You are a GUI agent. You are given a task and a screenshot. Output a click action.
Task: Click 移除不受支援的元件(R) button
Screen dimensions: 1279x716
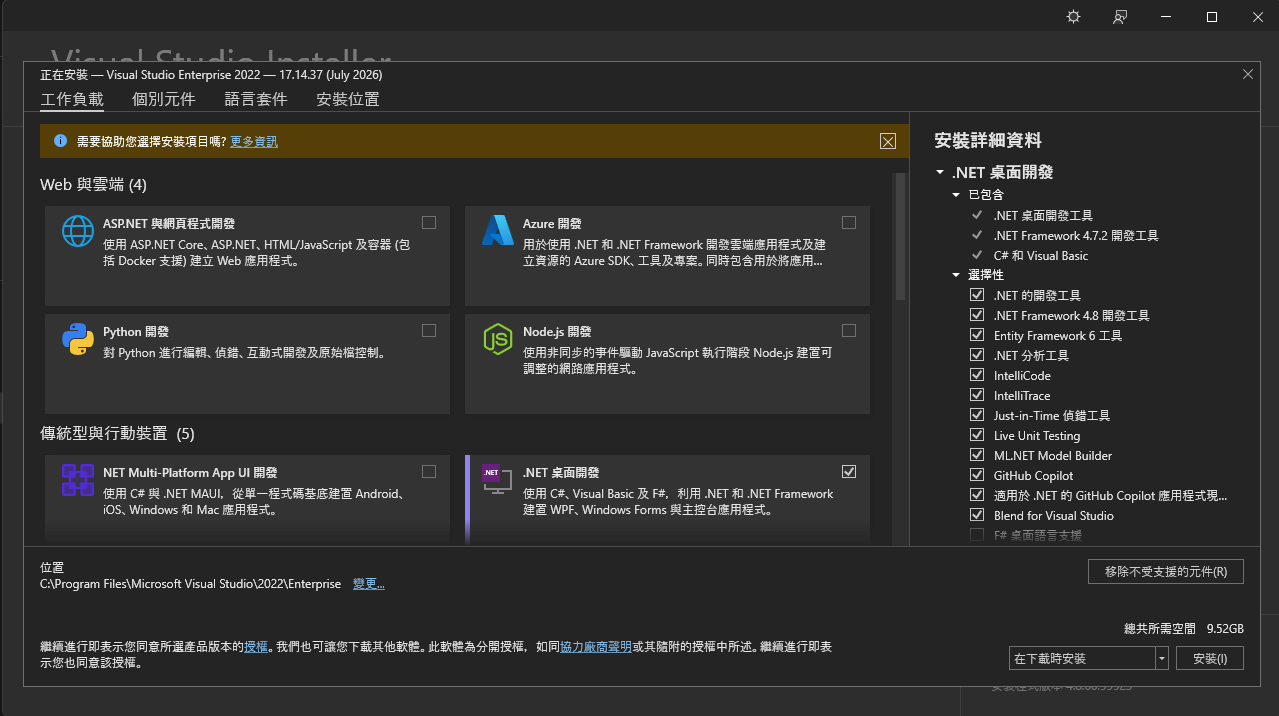pyautogui.click(x=1166, y=571)
